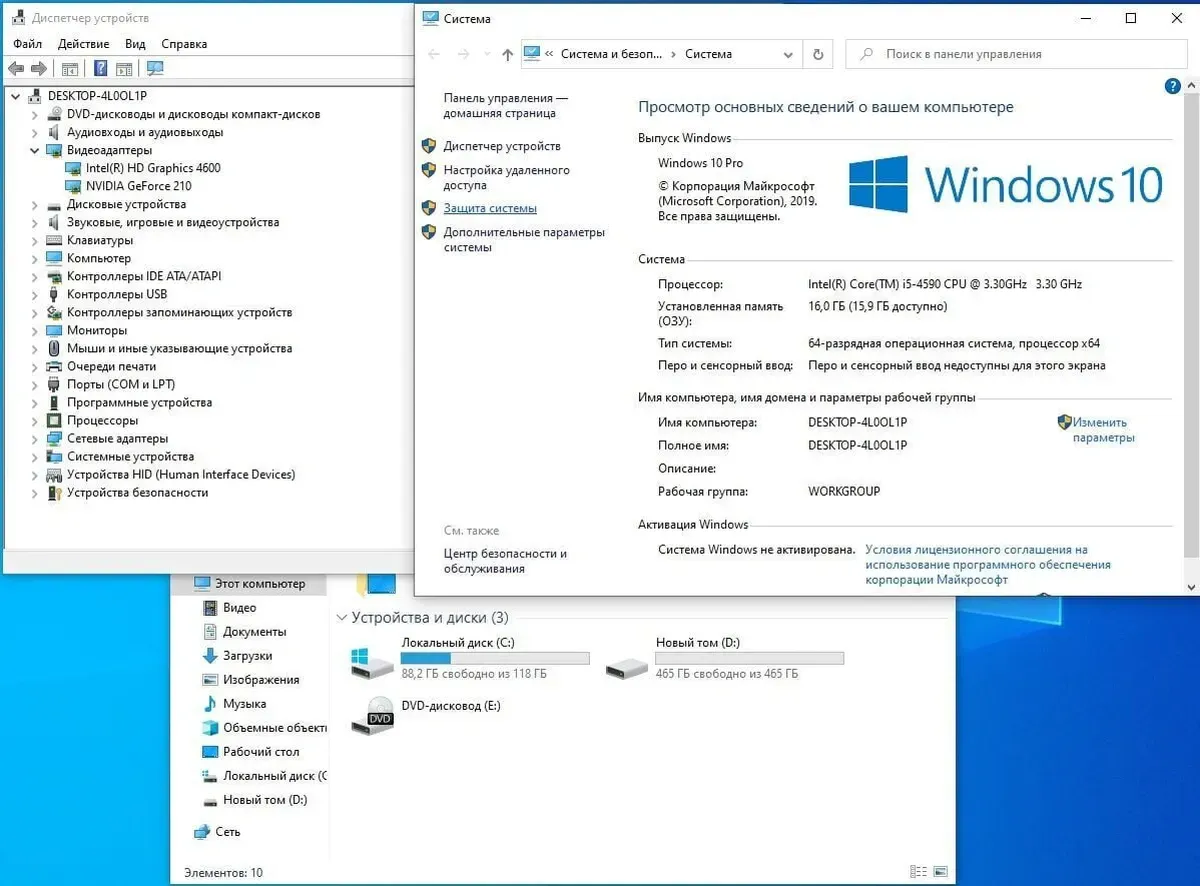
Task: Click the back arrow in Device Manager toolbar
Action: (x=15, y=69)
